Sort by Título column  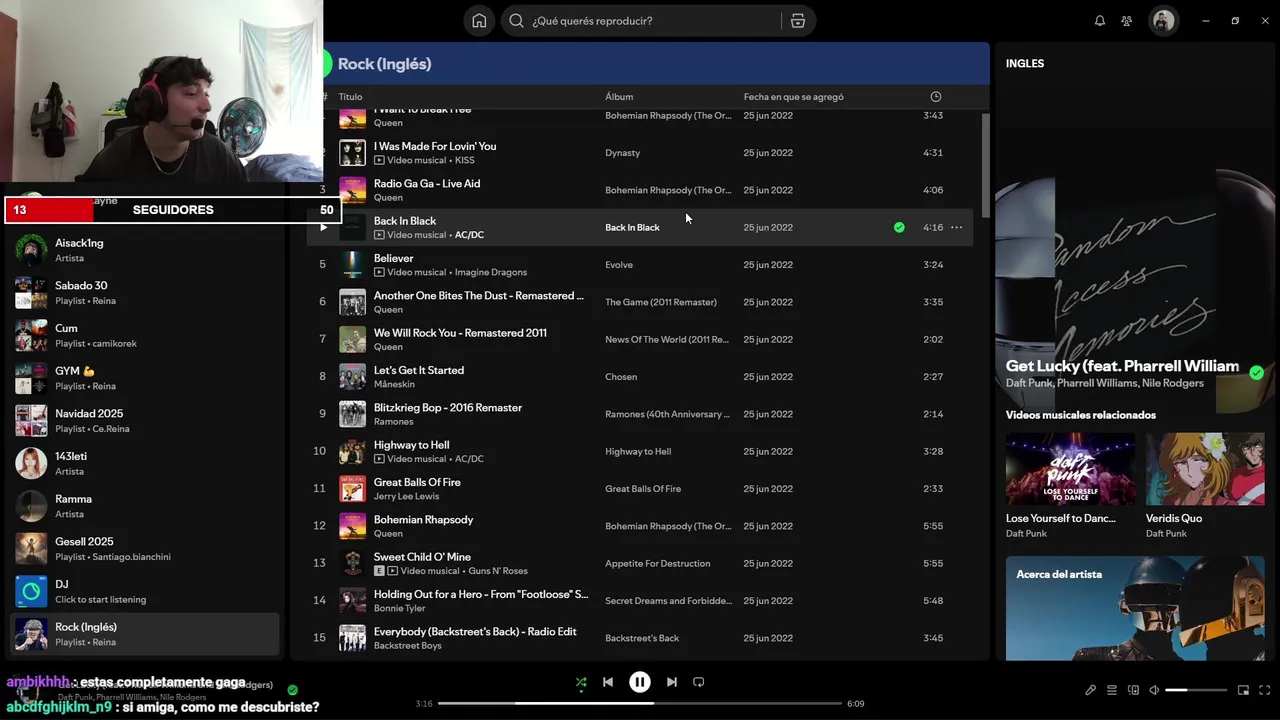(x=350, y=97)
